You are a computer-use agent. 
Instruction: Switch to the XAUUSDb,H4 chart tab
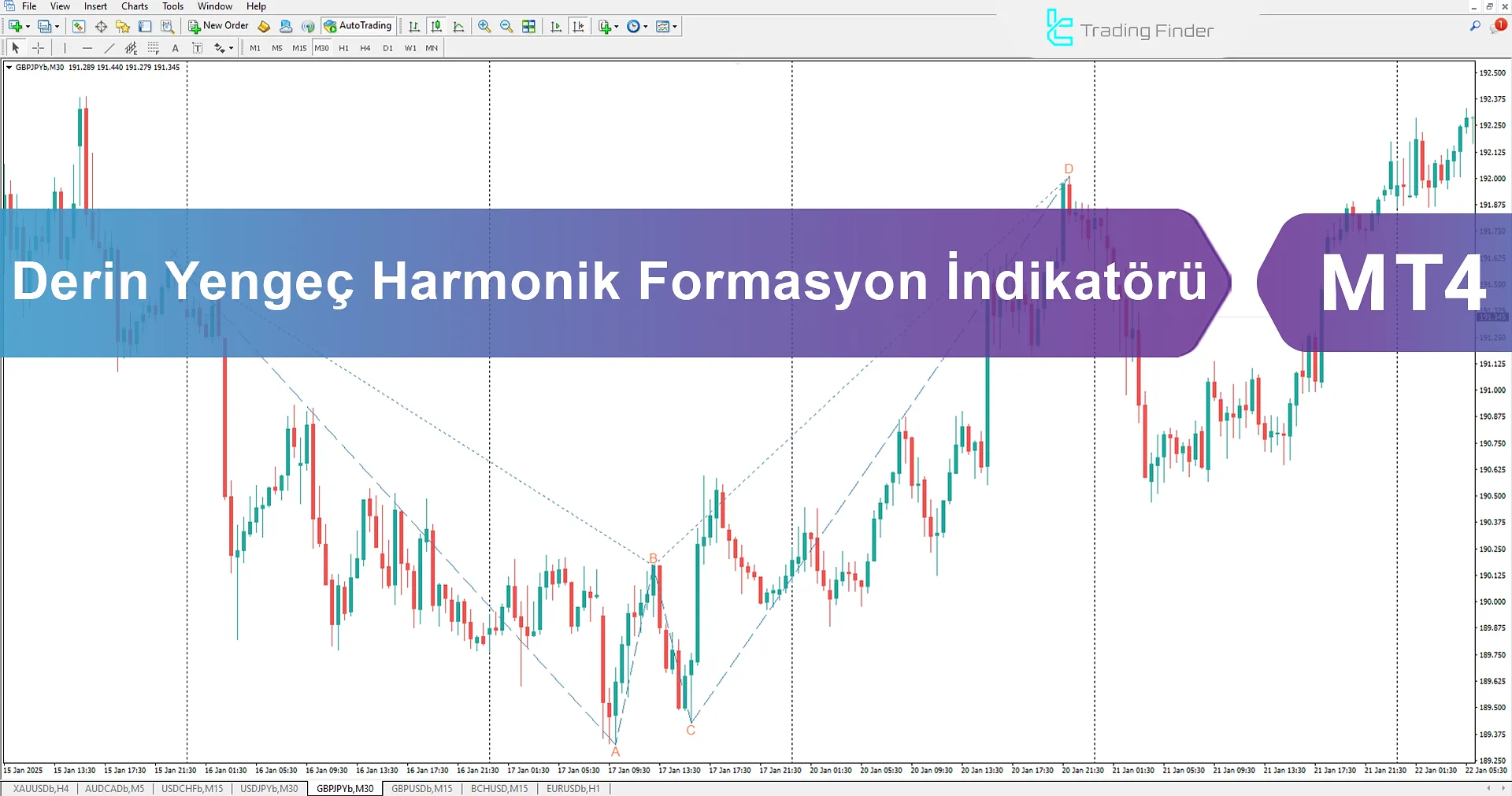tap(41, 788)
